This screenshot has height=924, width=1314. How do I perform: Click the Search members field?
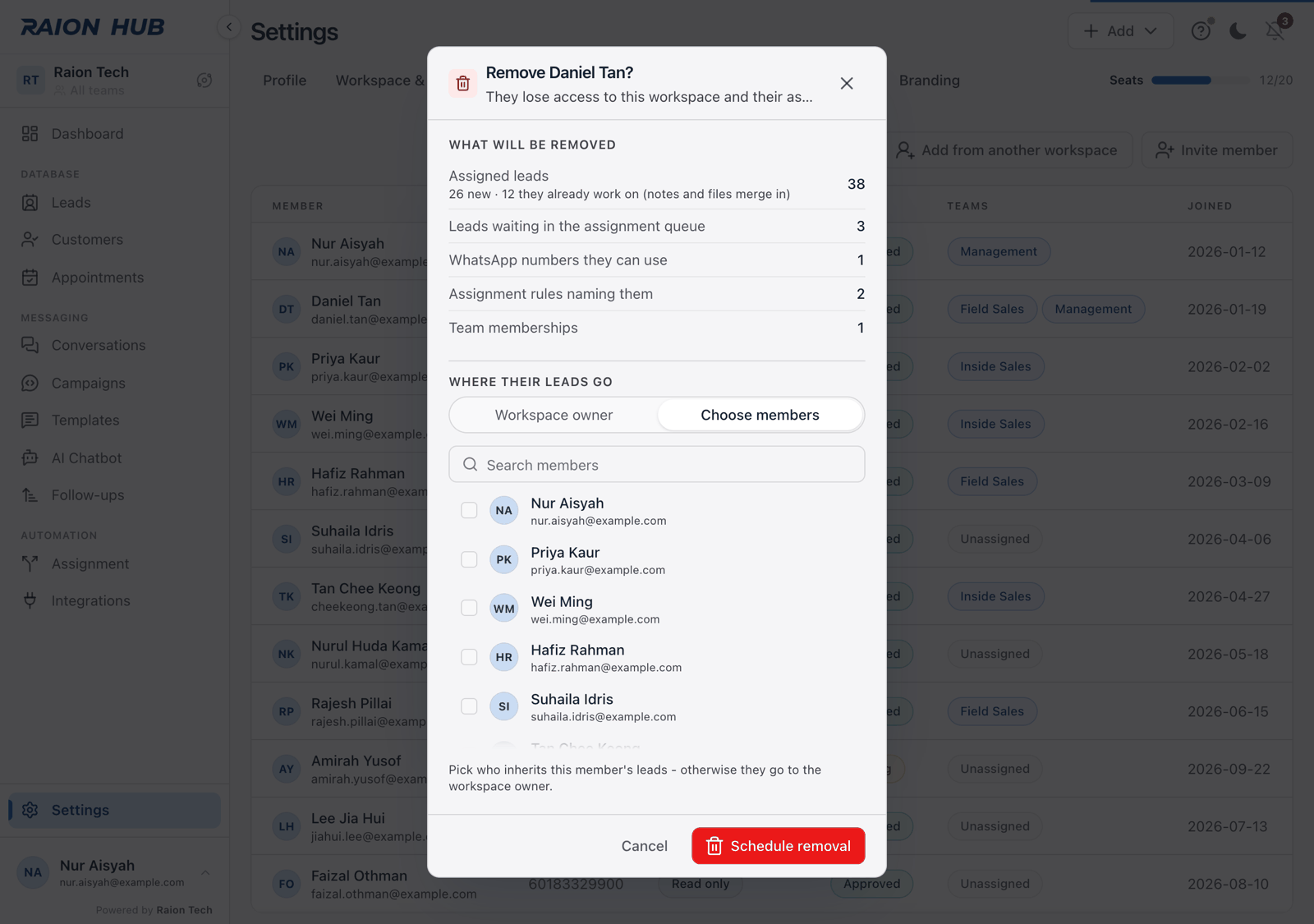(657, 464)
